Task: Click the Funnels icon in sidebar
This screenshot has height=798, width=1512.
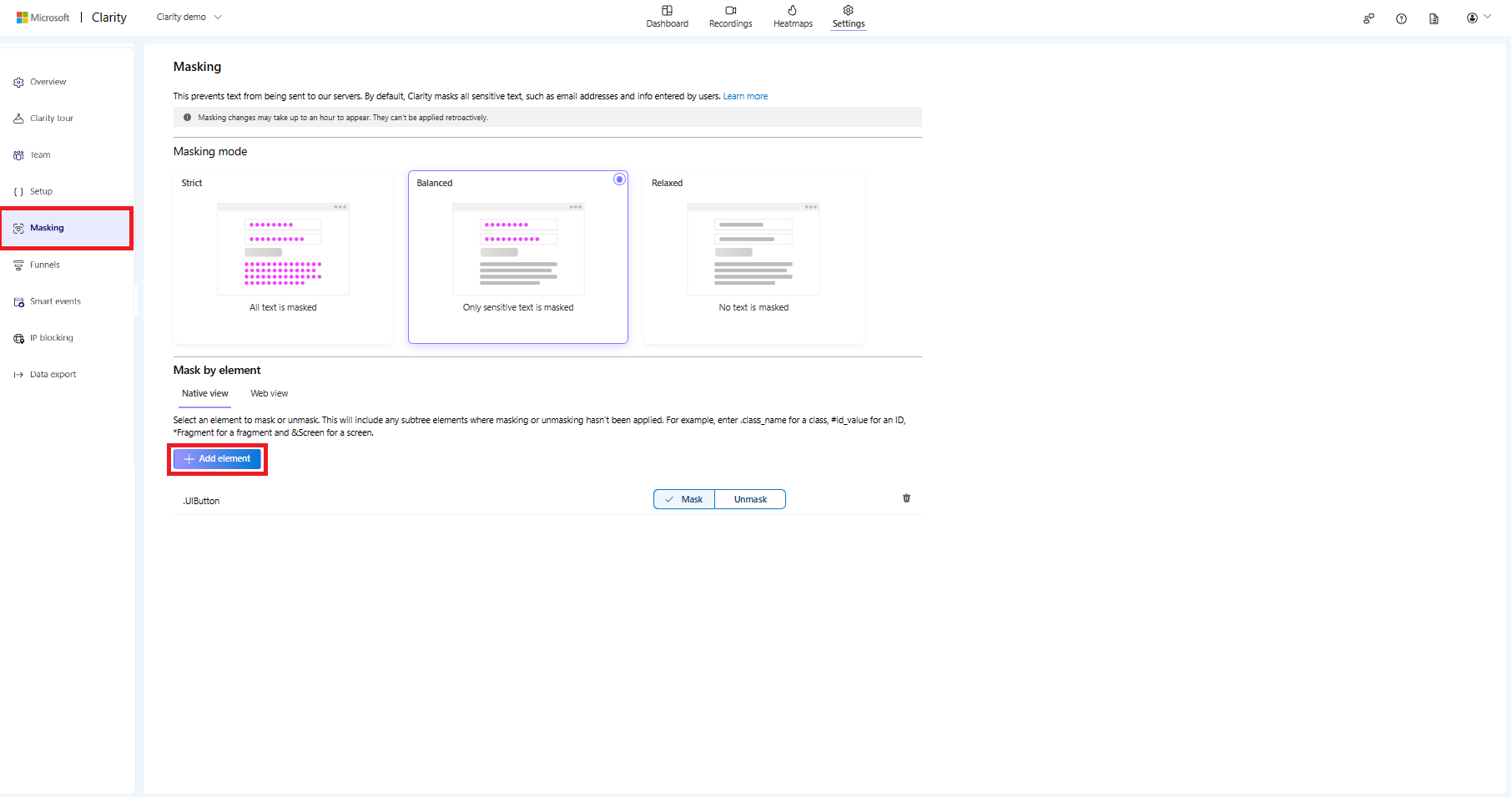Action: [x=18, y=265]
